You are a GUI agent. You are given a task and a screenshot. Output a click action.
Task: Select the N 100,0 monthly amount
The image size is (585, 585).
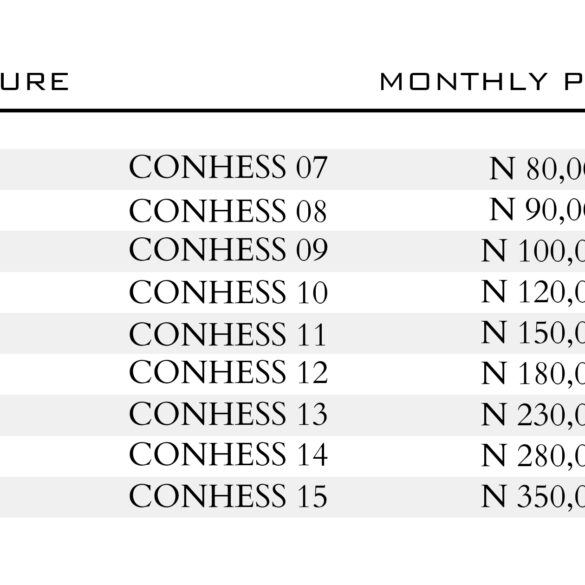pyautogui.click(x=533, y=251)
